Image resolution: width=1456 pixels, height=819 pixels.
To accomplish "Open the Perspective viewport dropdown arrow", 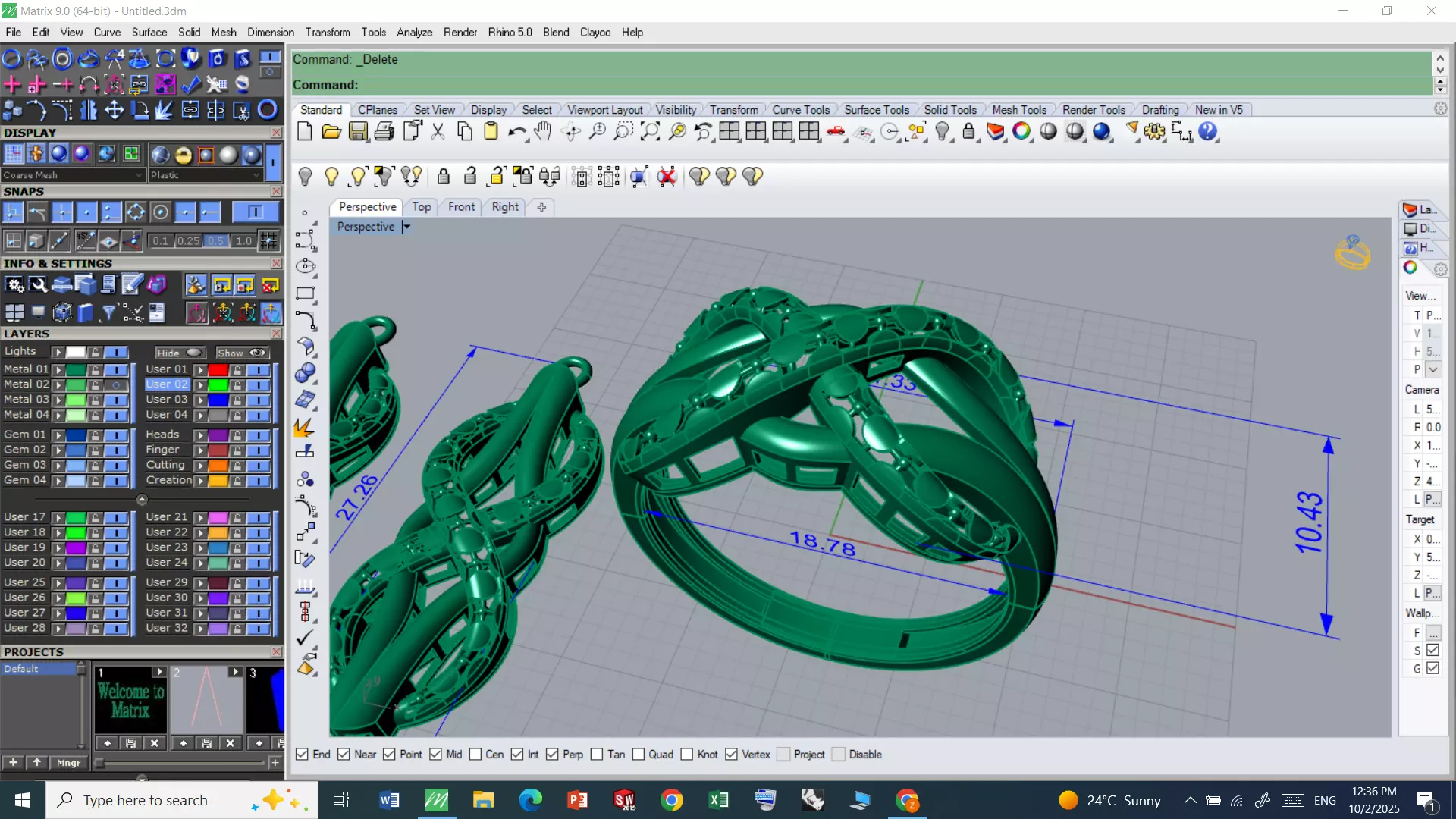I will pos(406,227).
